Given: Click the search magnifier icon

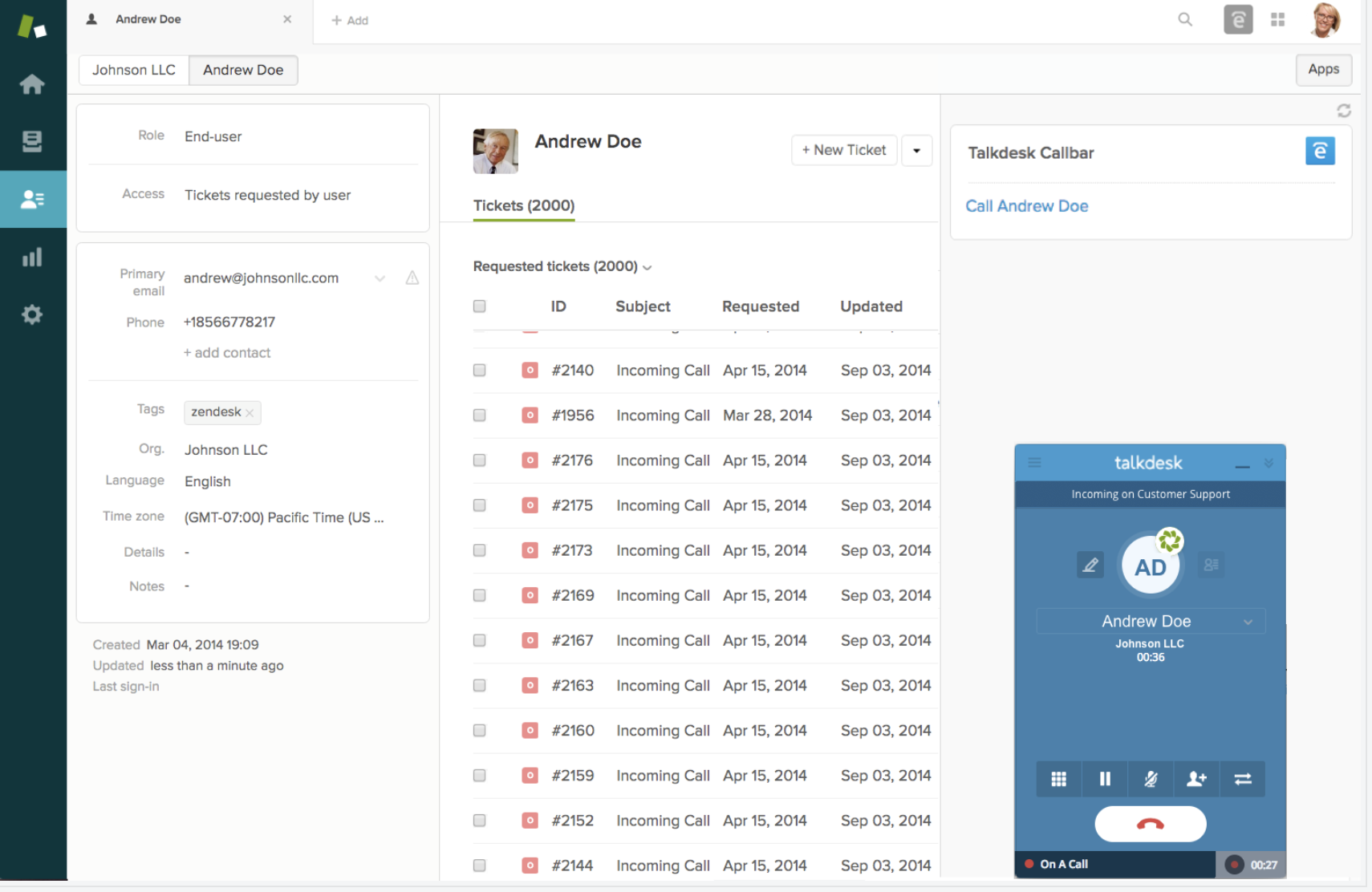Looking at the screenshot, I should point(1185,20).
